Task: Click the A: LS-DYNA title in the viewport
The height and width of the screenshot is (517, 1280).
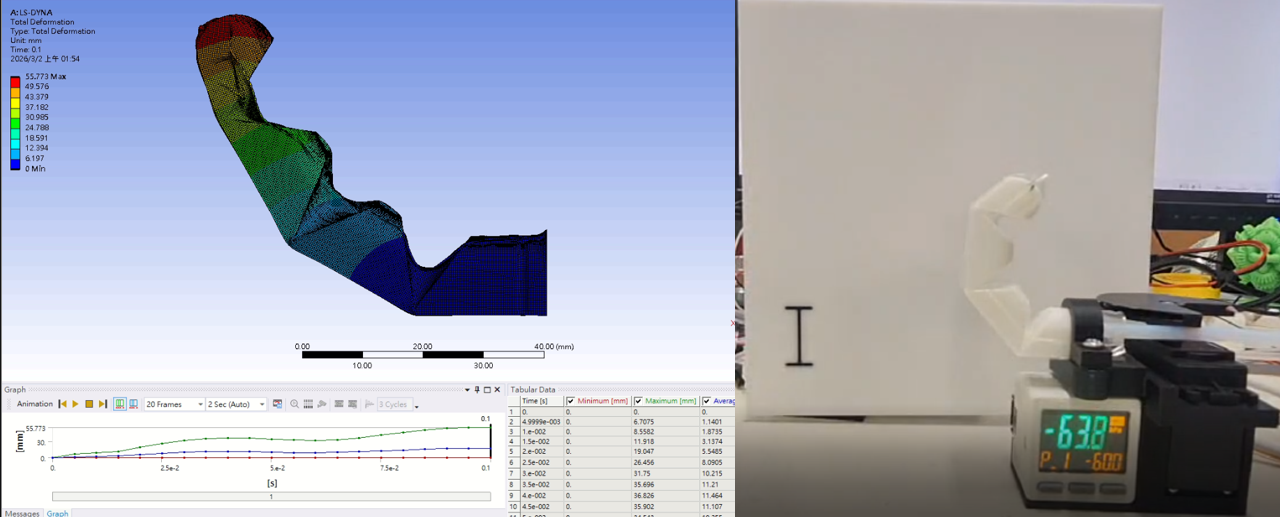Action: click(31, 12)
